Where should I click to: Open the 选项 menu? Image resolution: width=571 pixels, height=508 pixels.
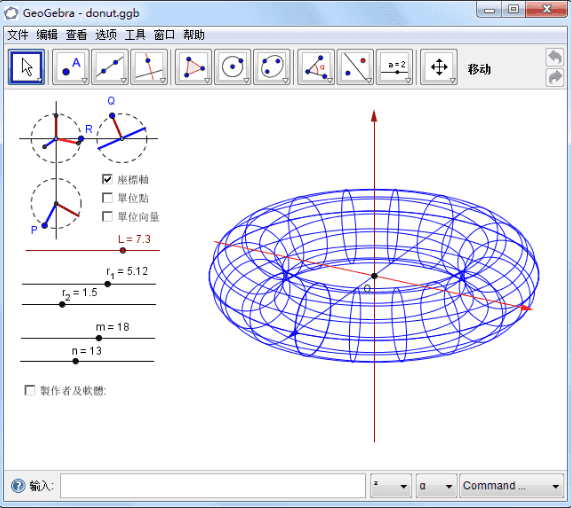106,35
